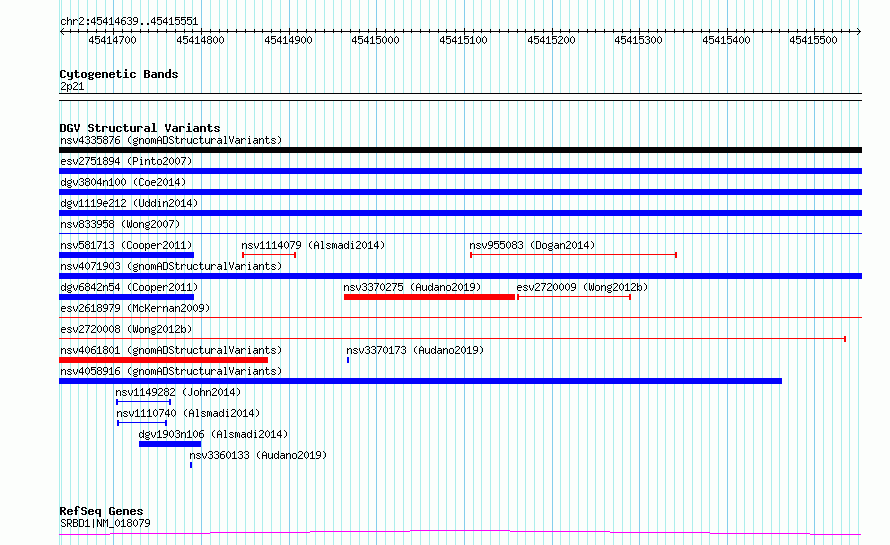Image resolution: width=890 pixels, height=545 pixels.
Task: Open the nsv955083 (Dogan2014) label
Action: pyautogui.click(x=532, y=245)
